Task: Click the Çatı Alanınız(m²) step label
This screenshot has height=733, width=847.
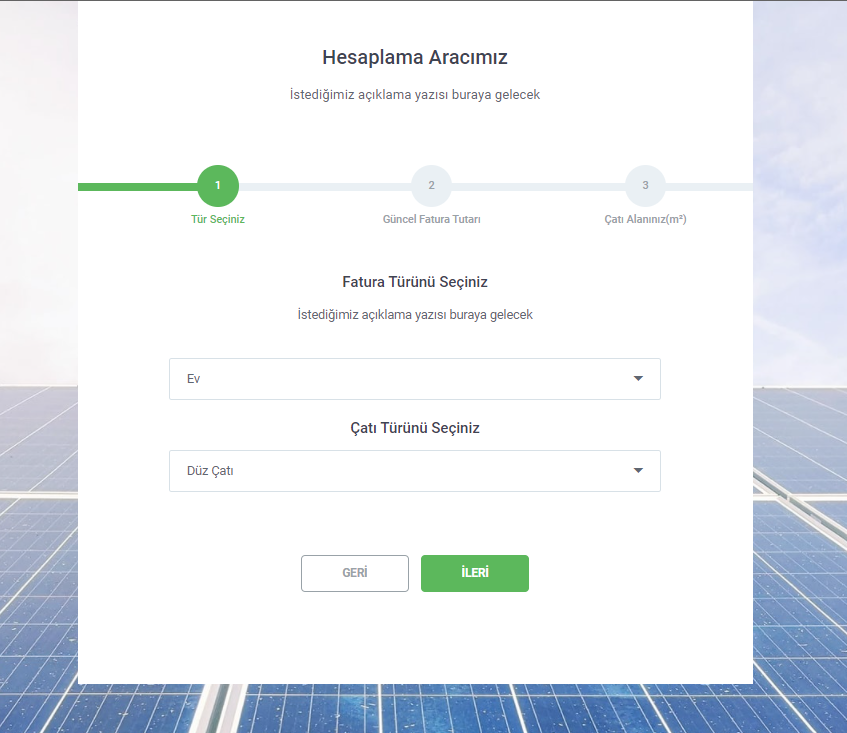Action: pos(645,219)
